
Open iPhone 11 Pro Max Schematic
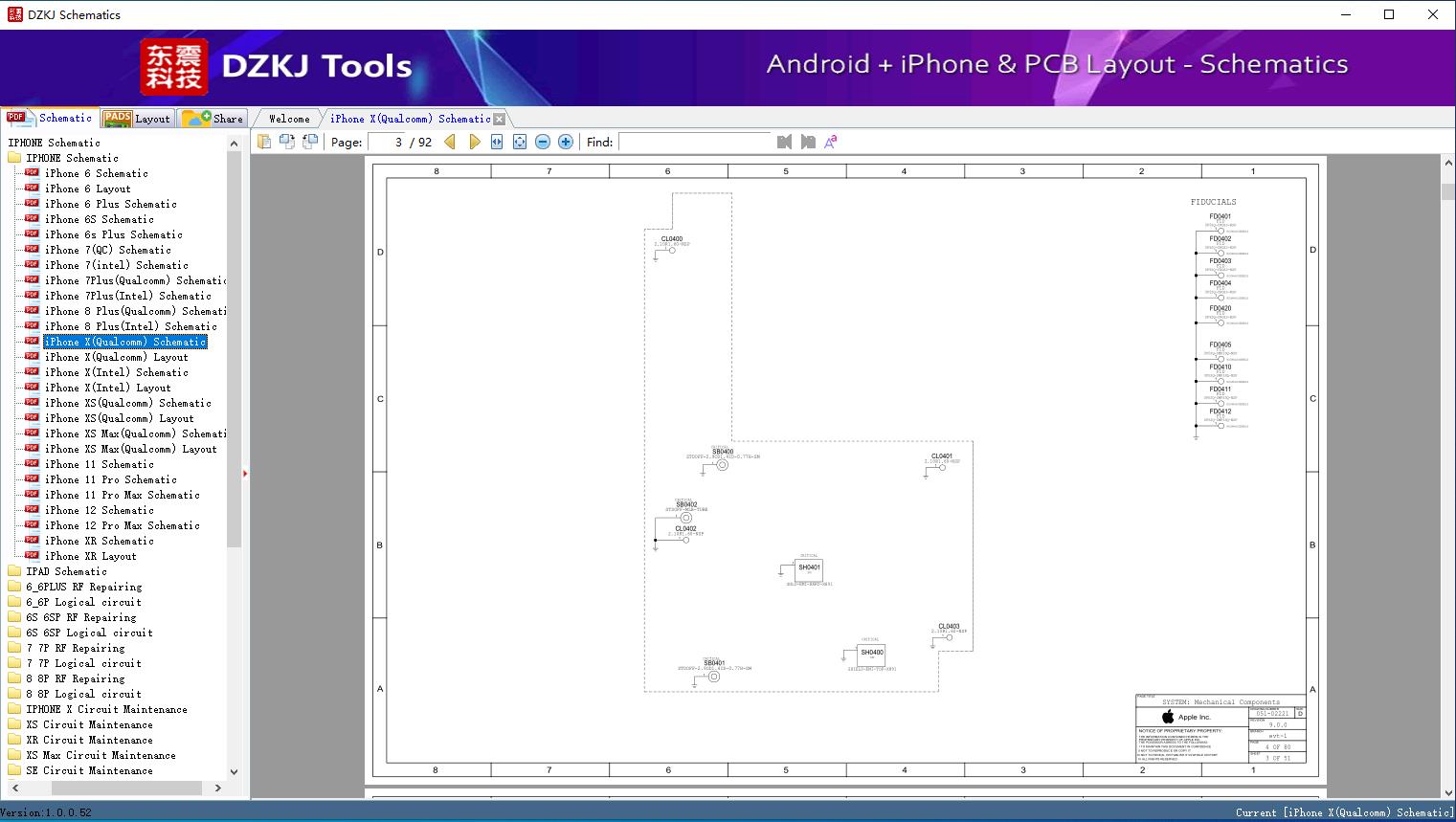click(x=122, y=495)
